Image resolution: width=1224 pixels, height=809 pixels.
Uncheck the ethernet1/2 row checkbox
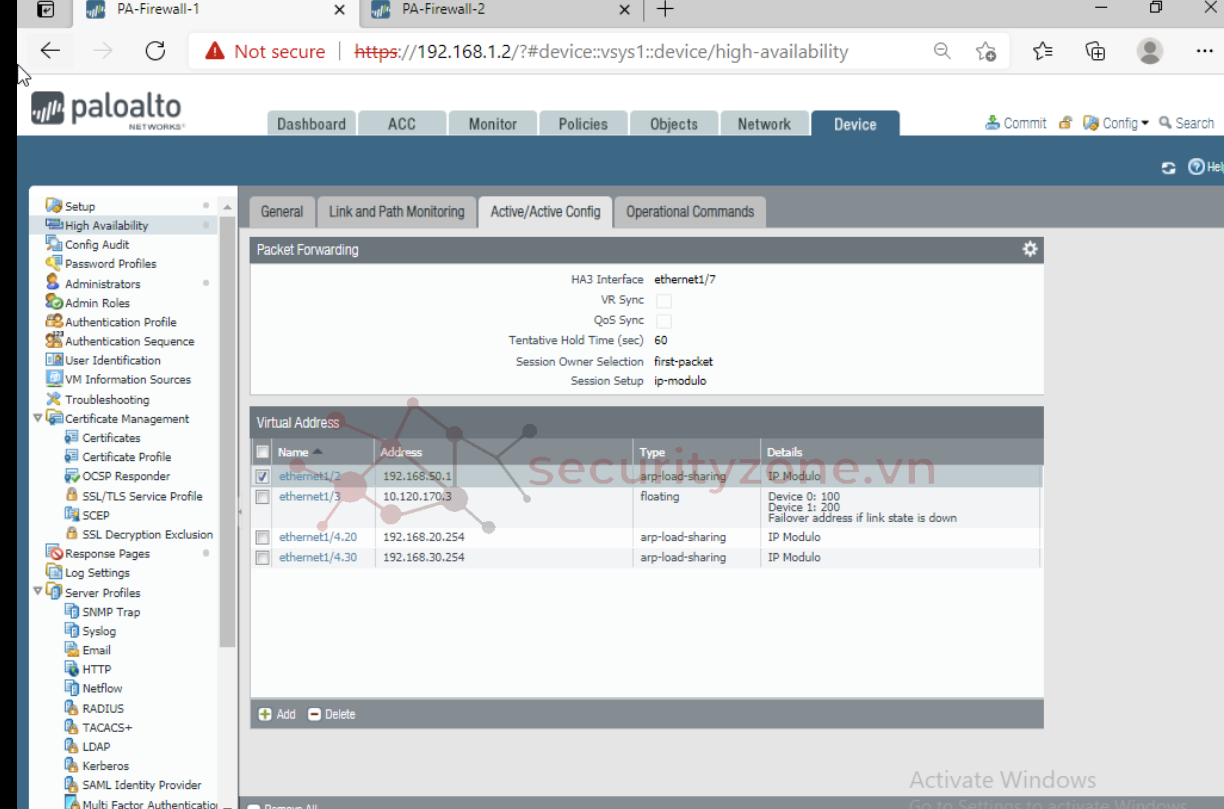click(x=262, y=477)
